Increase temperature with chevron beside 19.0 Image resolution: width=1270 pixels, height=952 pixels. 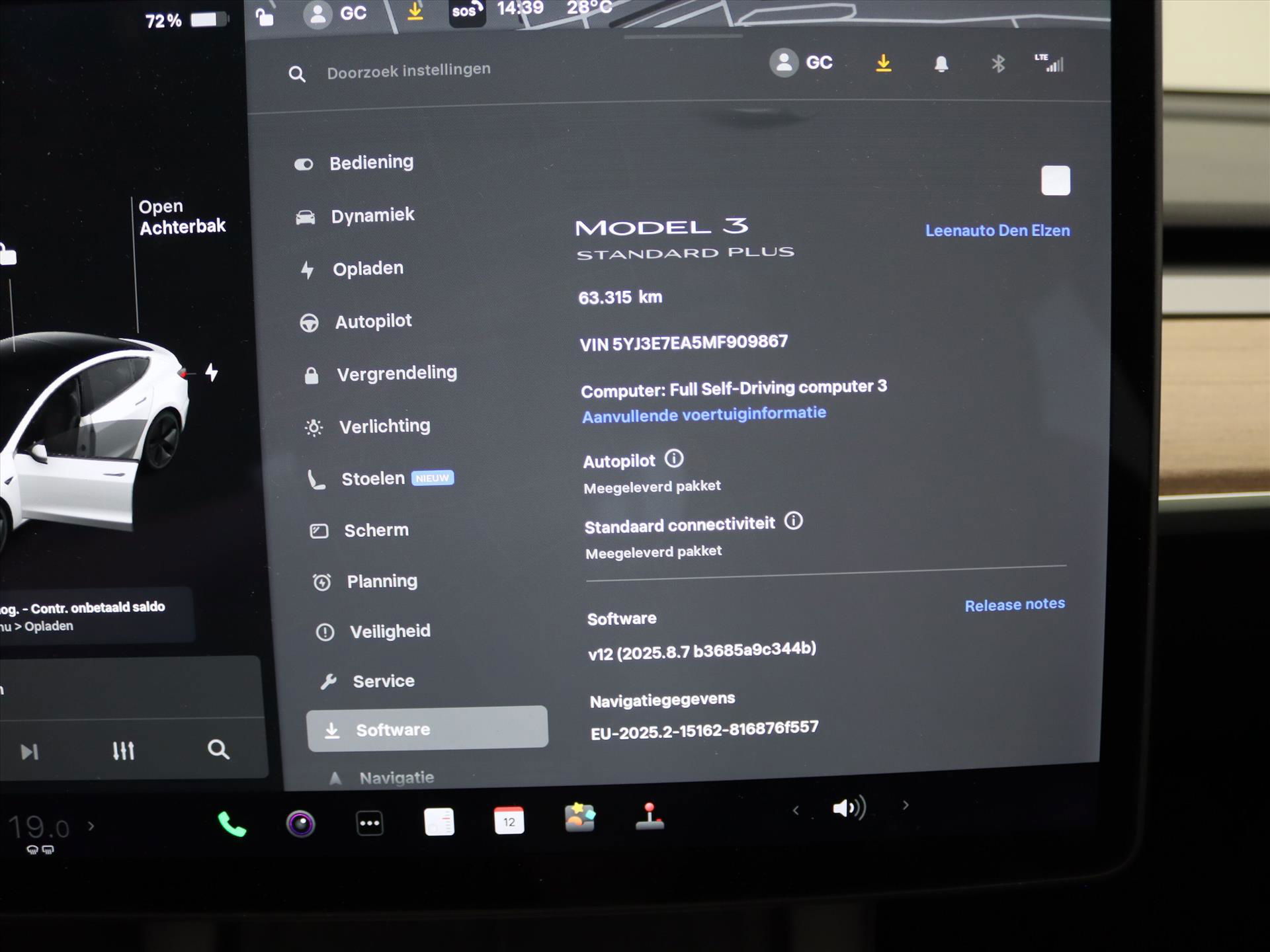coord(91,826)
